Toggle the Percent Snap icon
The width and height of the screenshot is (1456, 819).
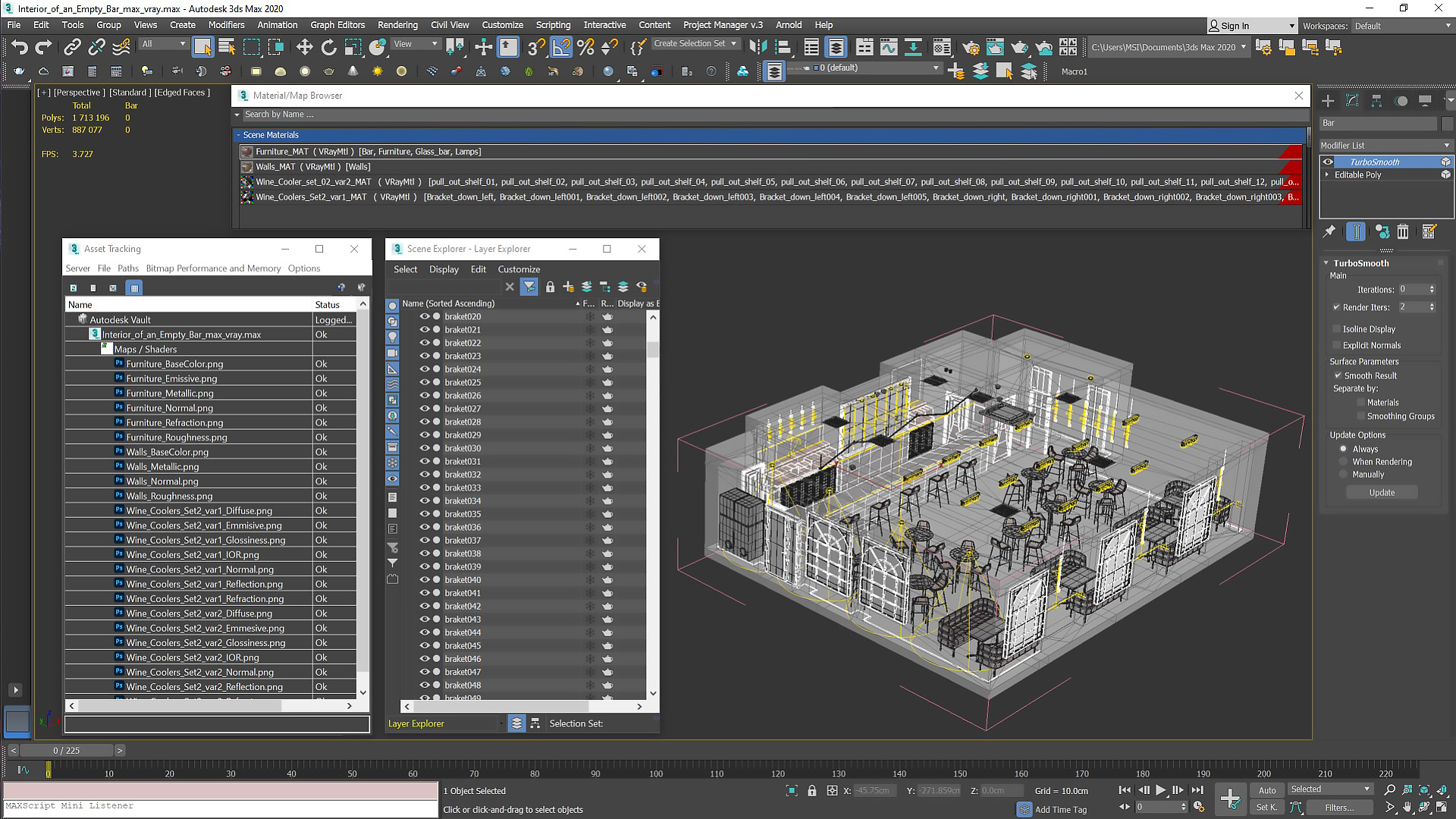click(x=585, y=48)
